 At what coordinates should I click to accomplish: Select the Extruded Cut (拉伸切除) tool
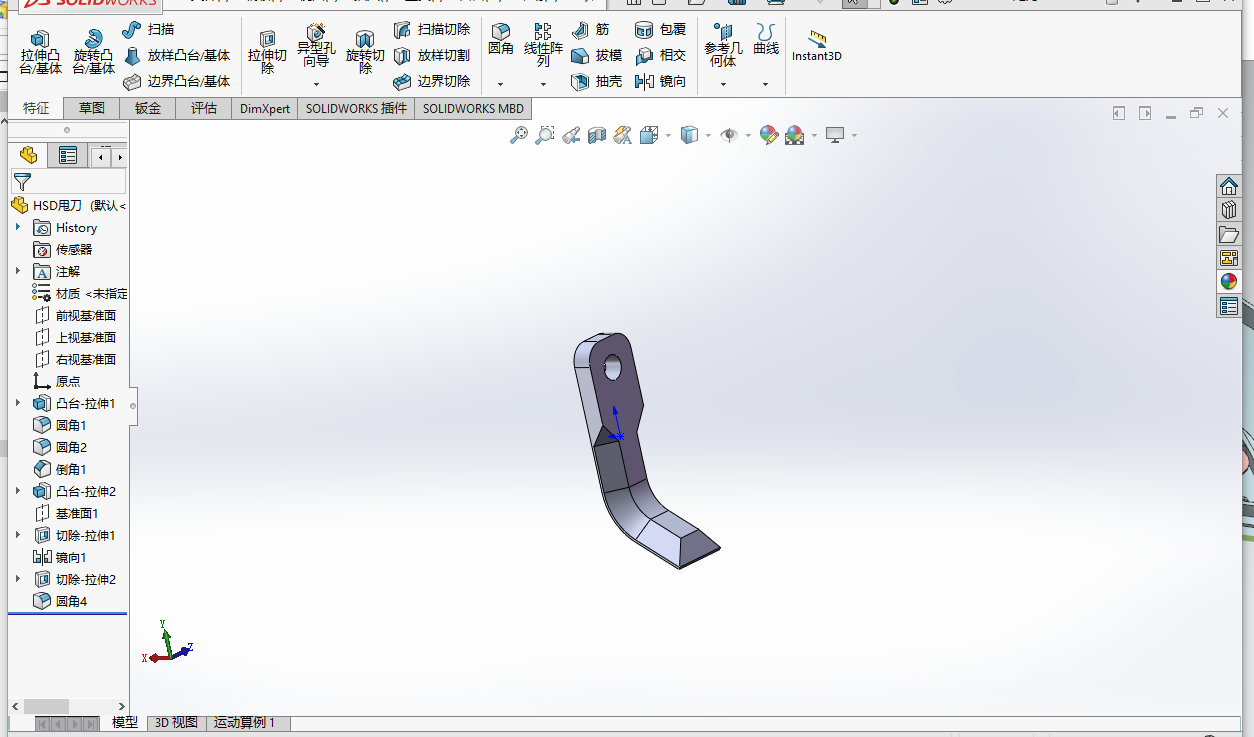pyautogui.click(x=267, y=52)
